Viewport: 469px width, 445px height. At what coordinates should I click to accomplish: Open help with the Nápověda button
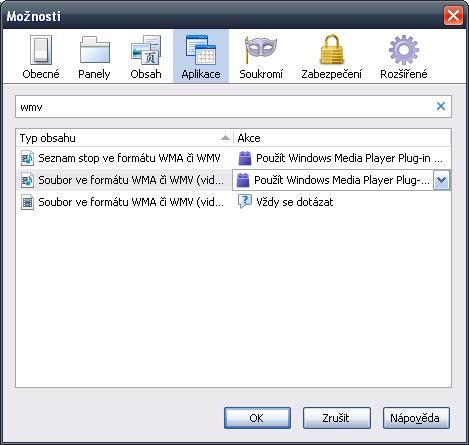pyautogui.click(x=416, y=418)
